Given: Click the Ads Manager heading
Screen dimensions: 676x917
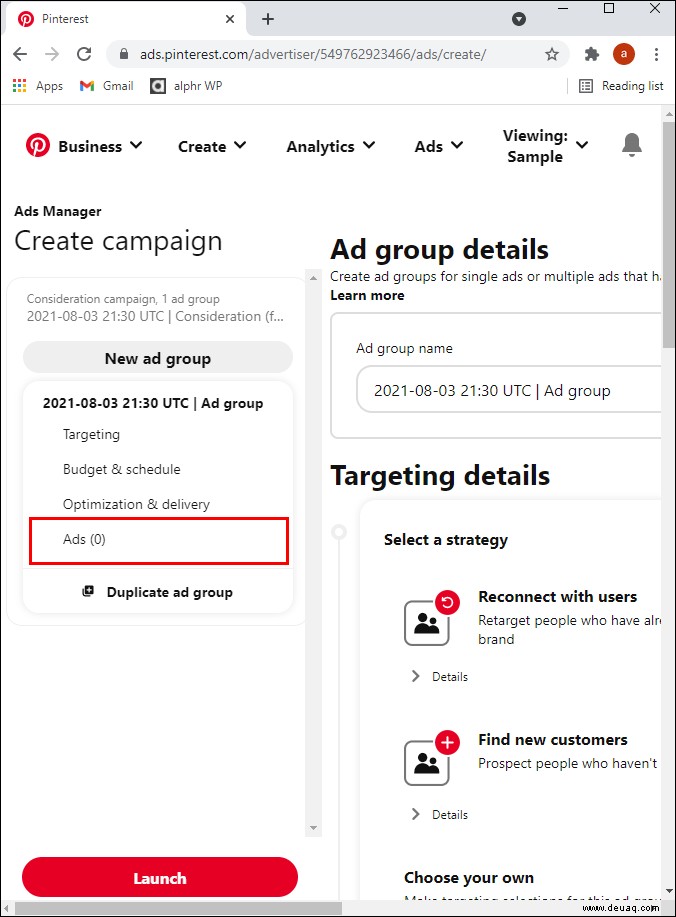Looking at the screenshot, I should (x=58, y=211).
